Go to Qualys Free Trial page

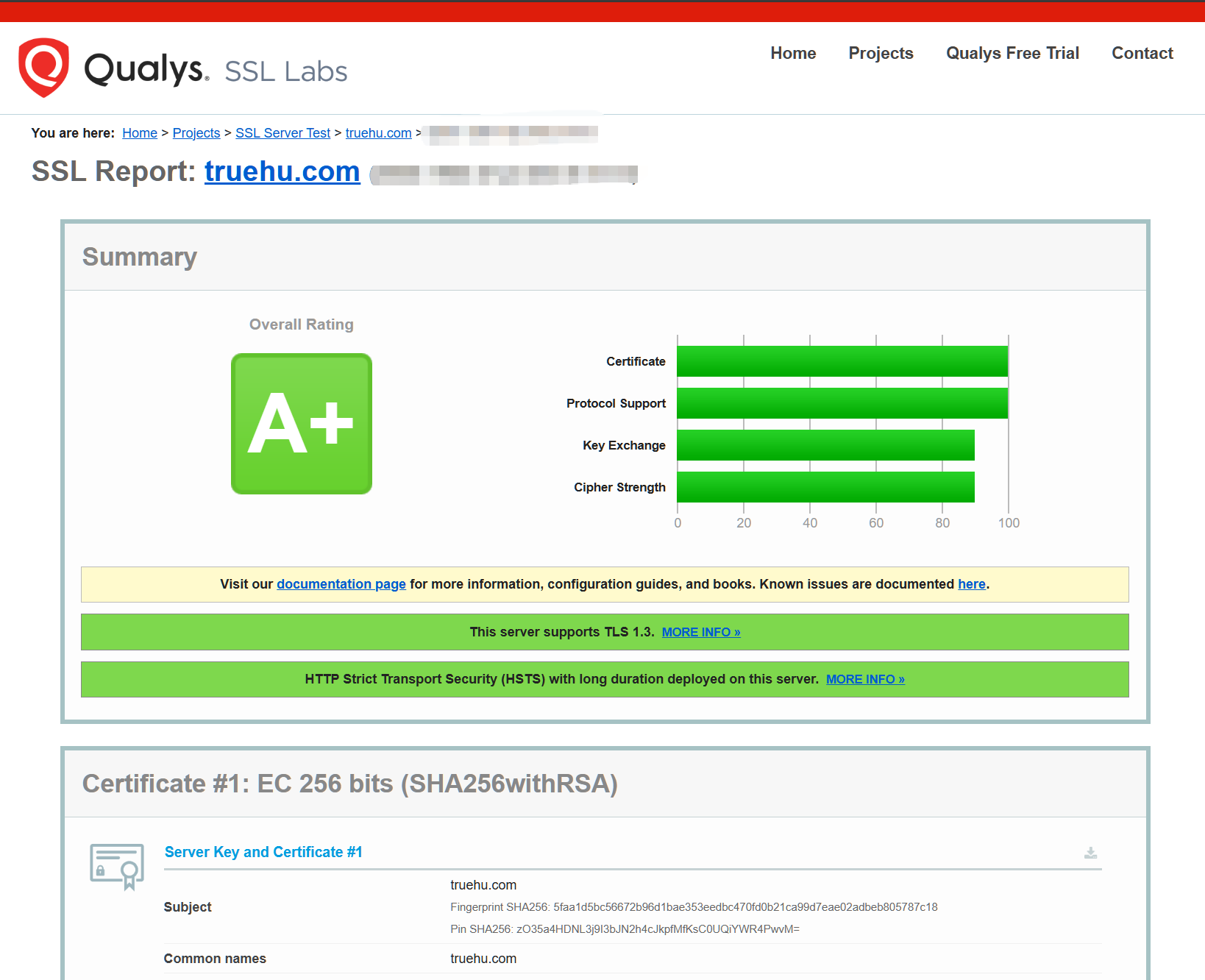click(x=1012, y=53)
